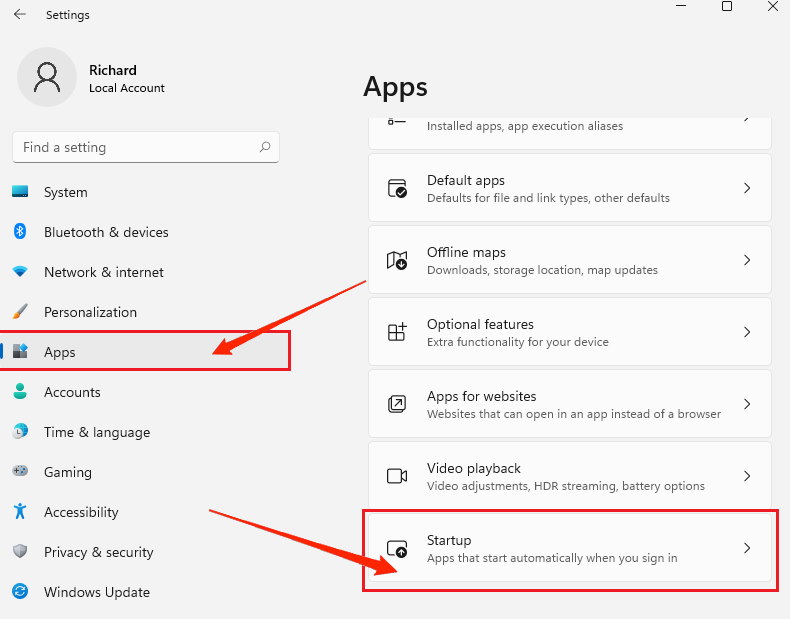Go to Windows Update section
Screen dimensions: 790x619
[x=96, y=592]
